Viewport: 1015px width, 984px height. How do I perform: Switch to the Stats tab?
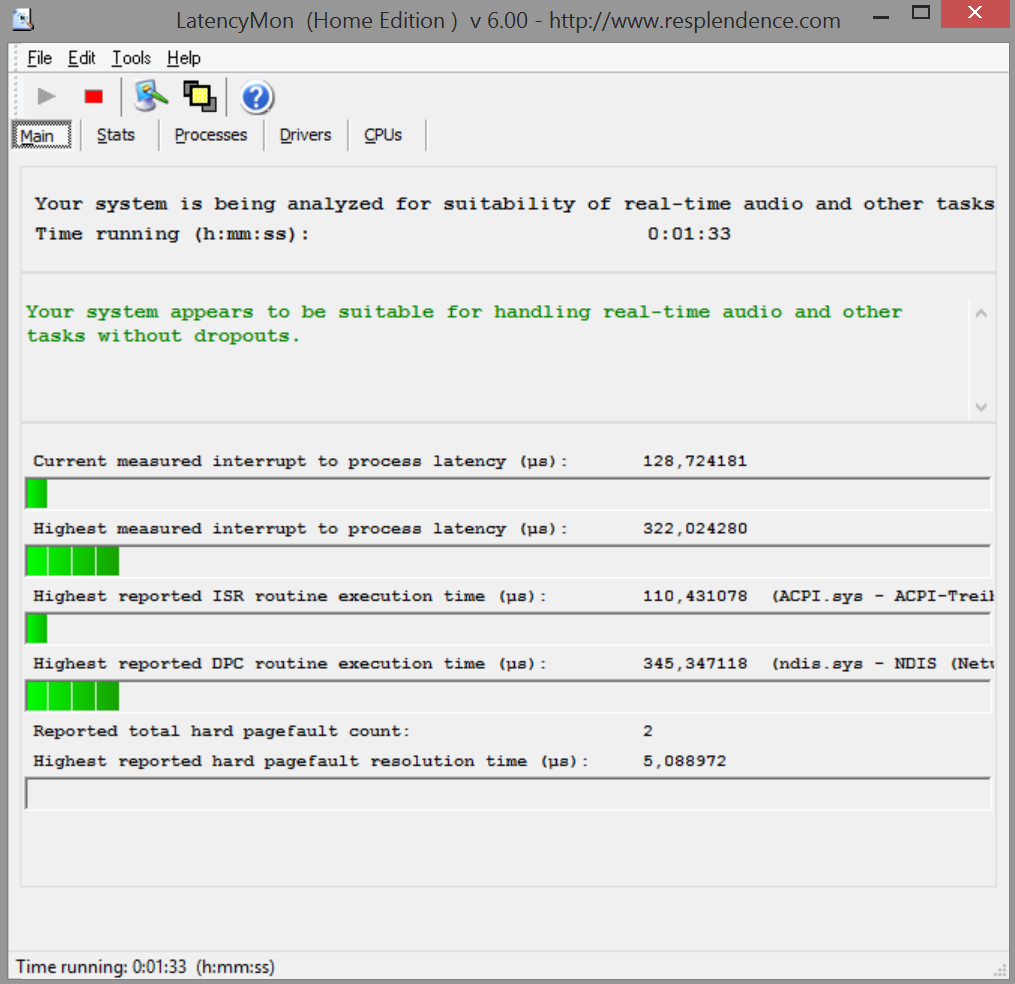[116, 135]
